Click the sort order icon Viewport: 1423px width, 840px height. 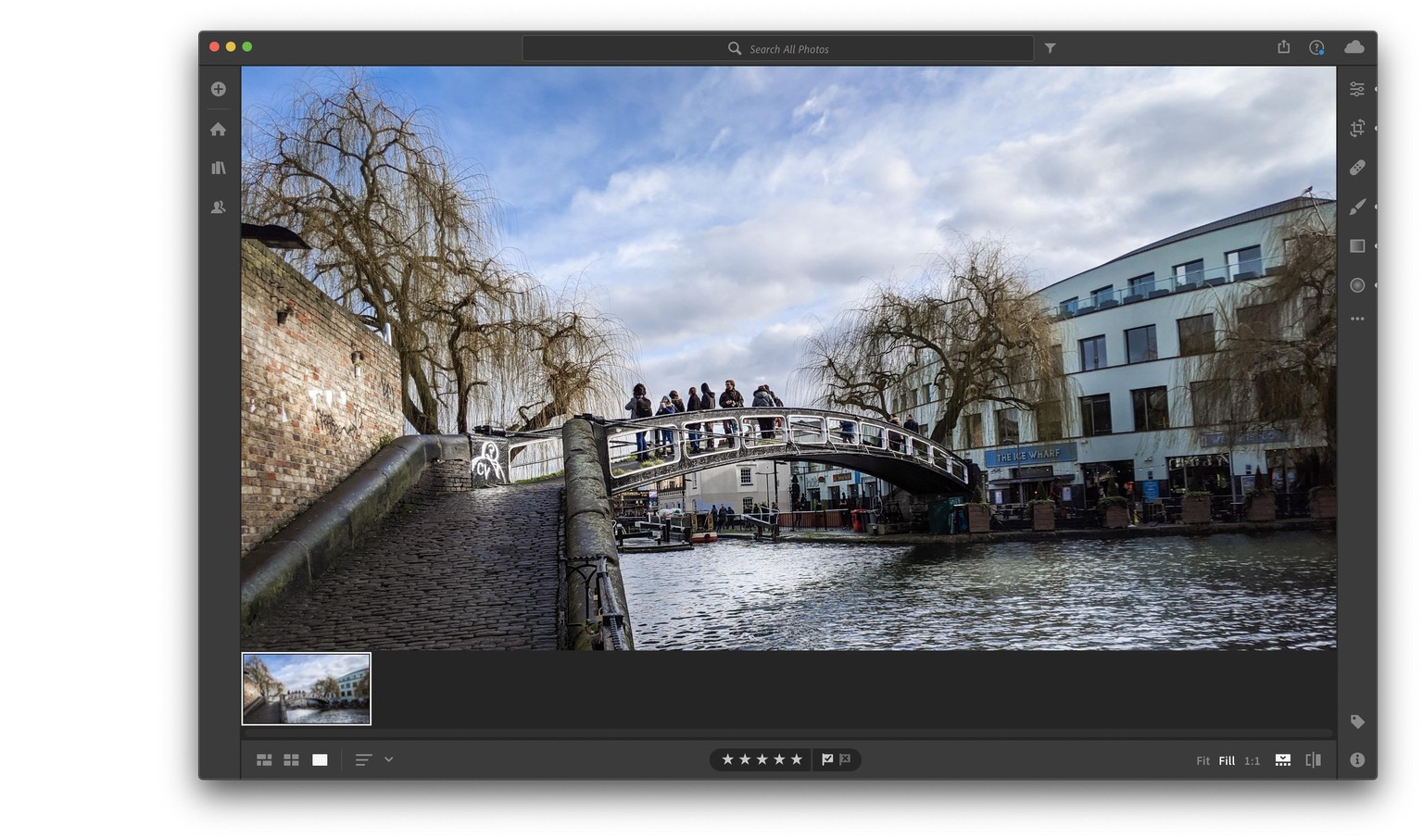click(364, 759)
